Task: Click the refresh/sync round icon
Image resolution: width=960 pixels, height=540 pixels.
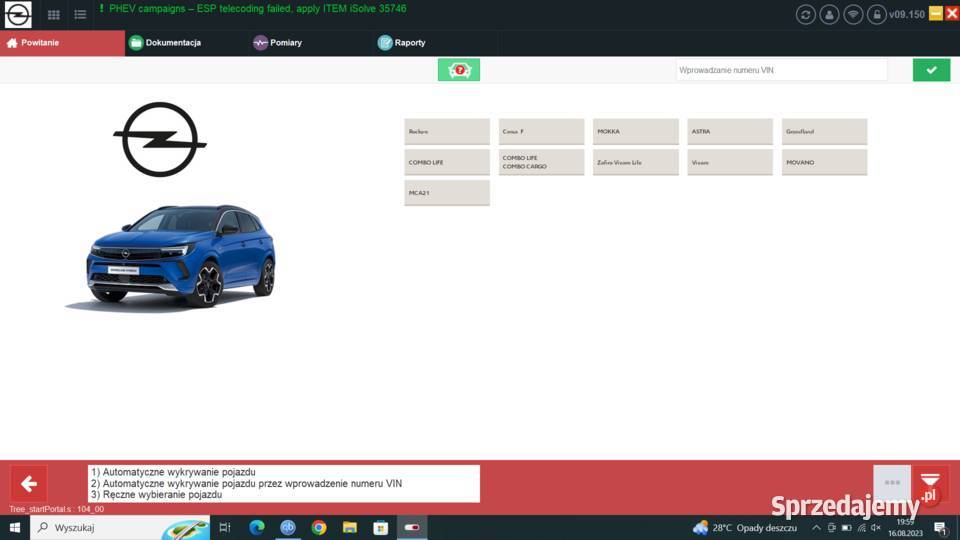Action: click(x=805, y=15)
